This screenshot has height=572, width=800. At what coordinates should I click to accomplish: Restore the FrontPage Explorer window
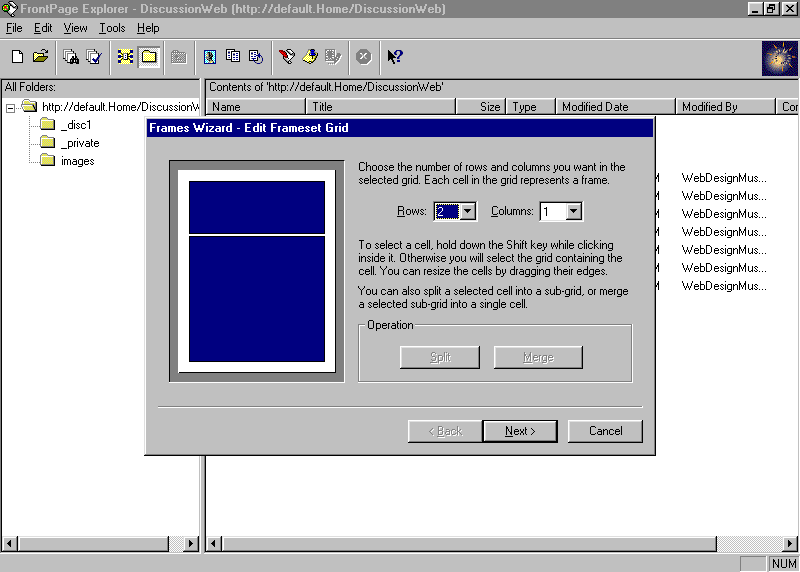(771, 9)
